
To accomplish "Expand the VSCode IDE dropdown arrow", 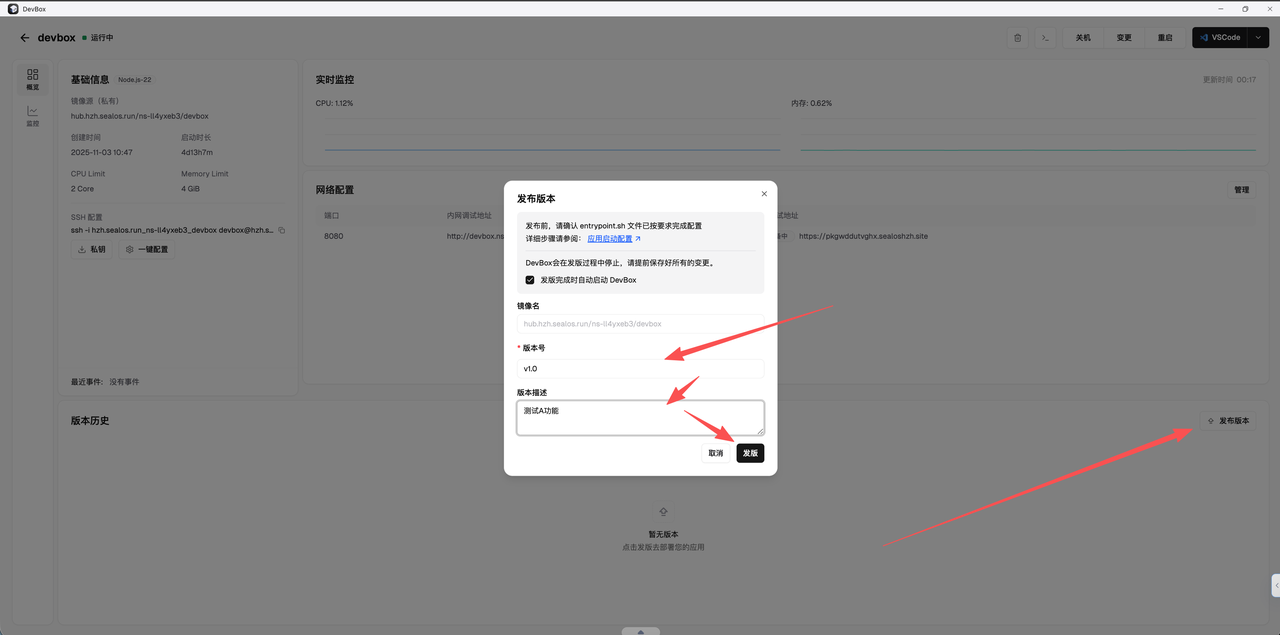I will [1258, 38].
